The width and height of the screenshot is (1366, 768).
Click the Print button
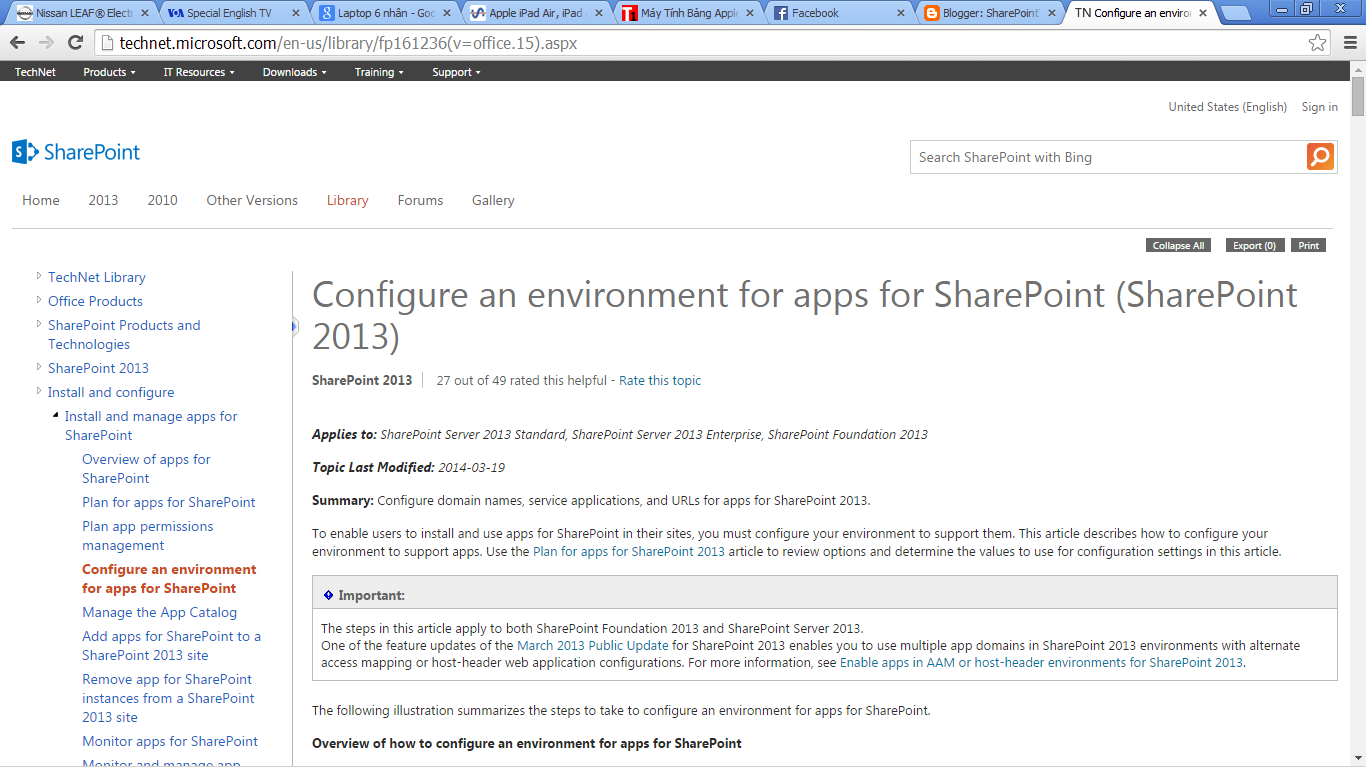point(1309,245)
